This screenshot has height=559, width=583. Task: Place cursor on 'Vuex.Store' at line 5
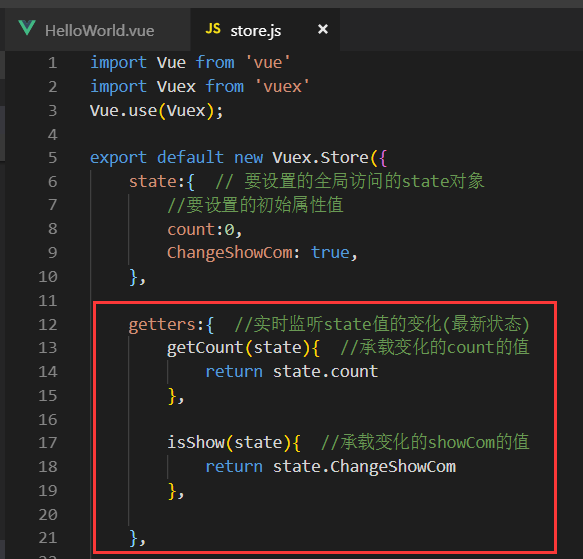point(320,158)
